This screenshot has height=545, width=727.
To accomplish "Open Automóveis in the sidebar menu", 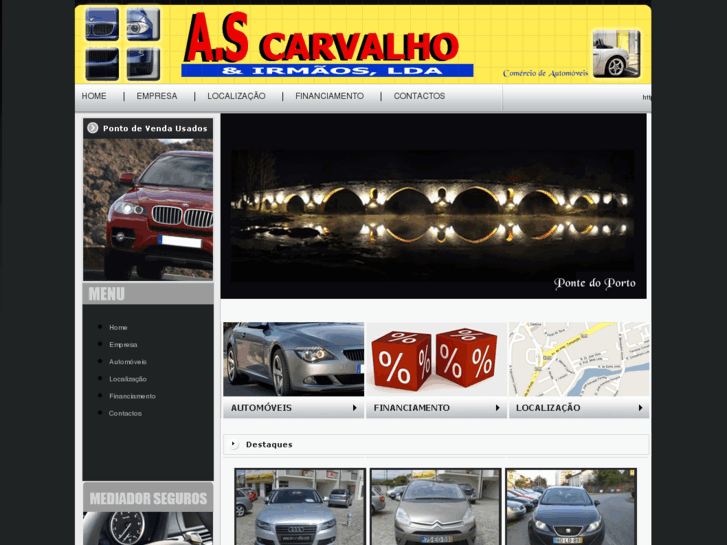I will tap(128, 362).
